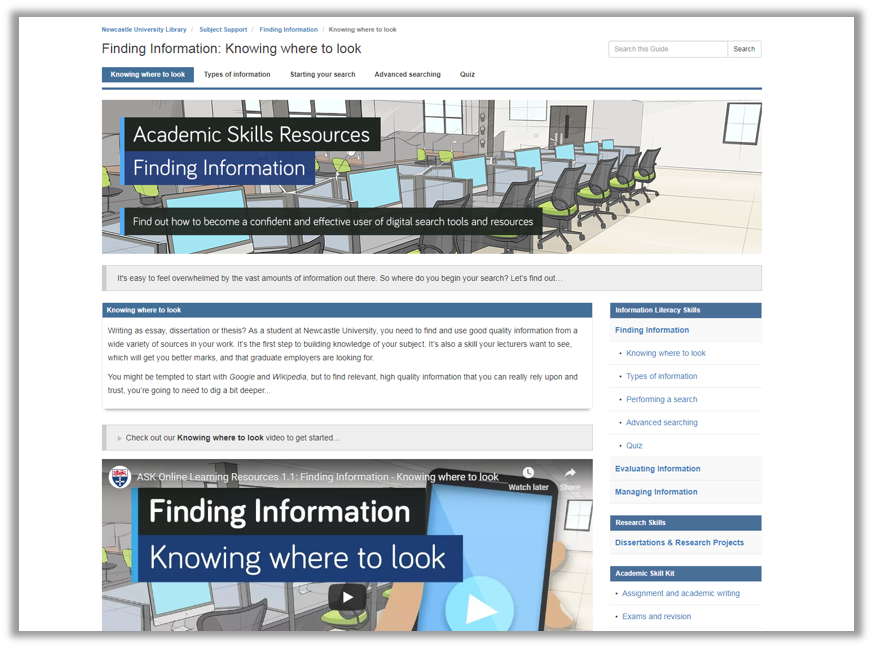873x648 pixels.
Task: Open Dissertations & Research Projects link
Action: click(x=679, y=543)
